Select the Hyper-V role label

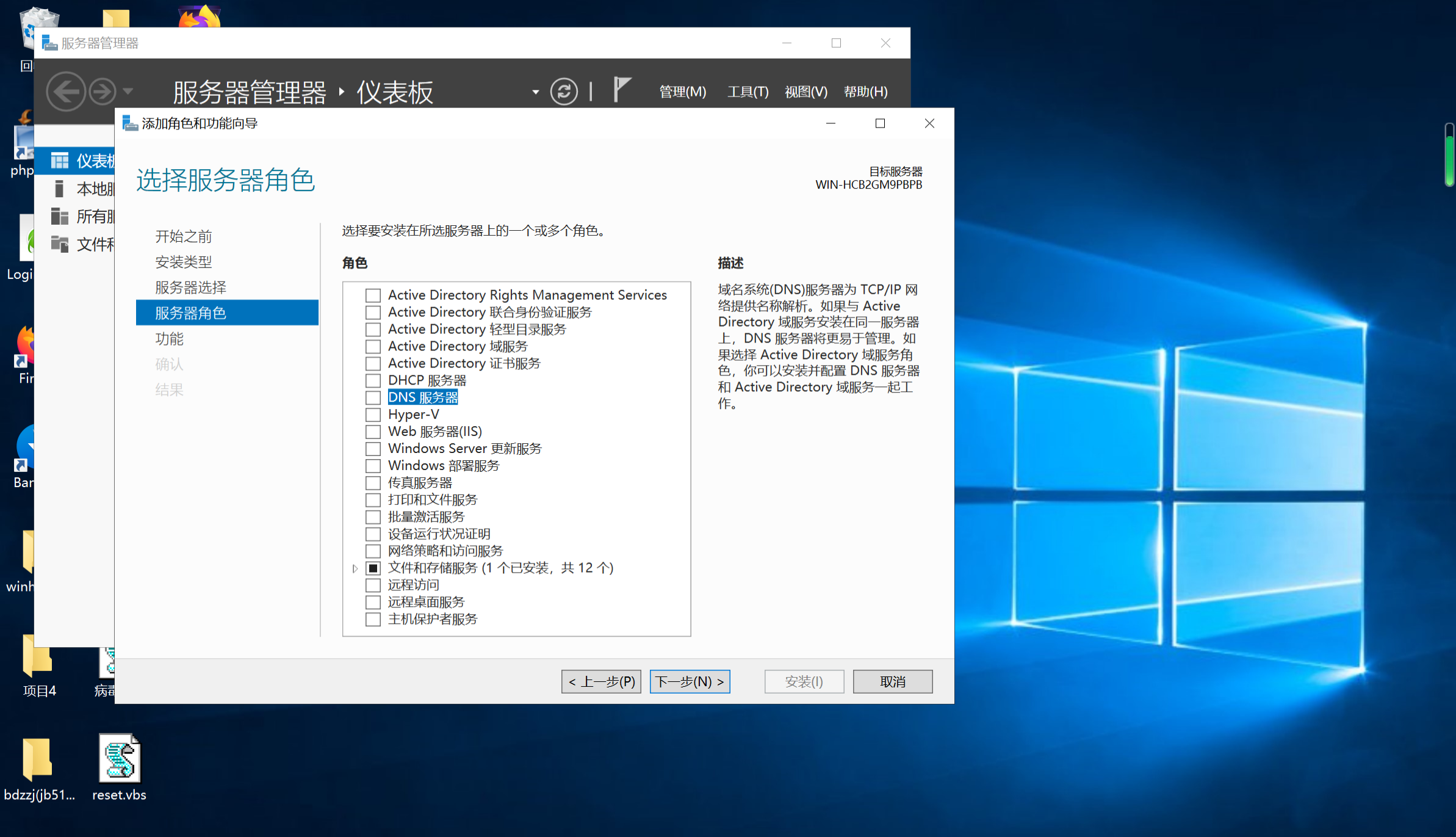pos(413,415)
